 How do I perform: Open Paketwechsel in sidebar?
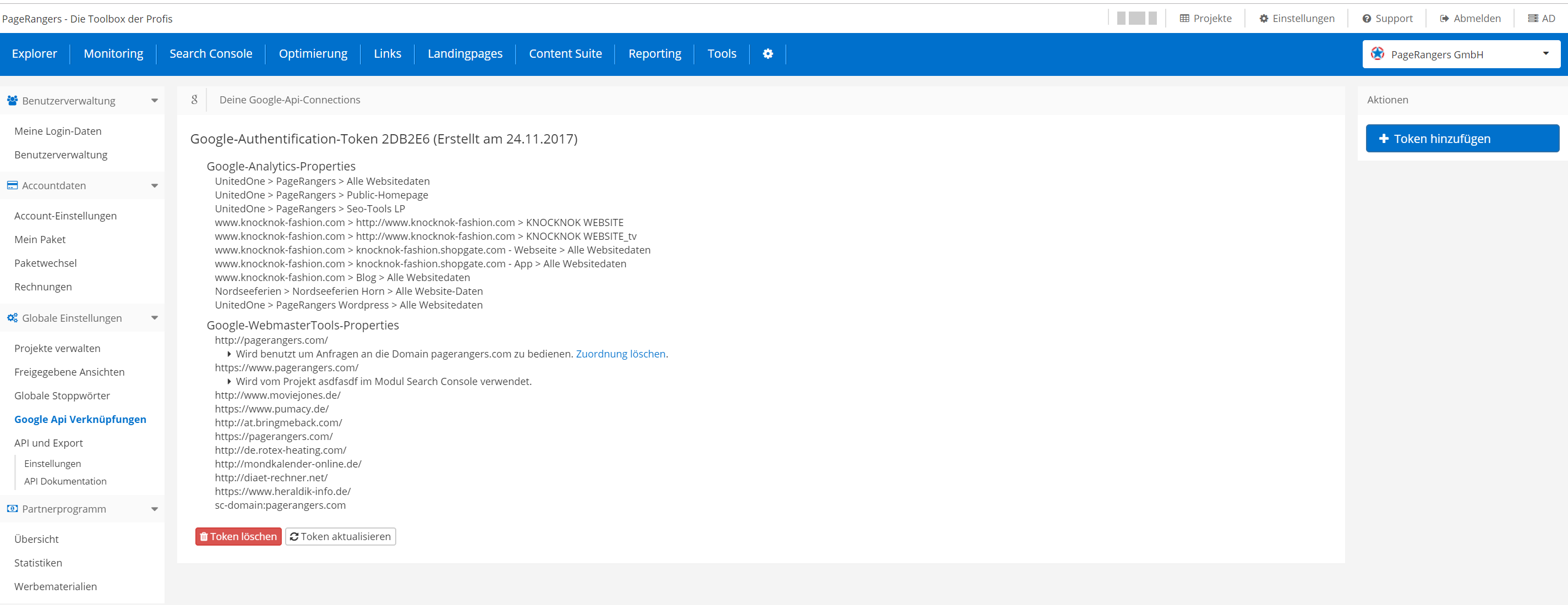[x=46, y=263]
